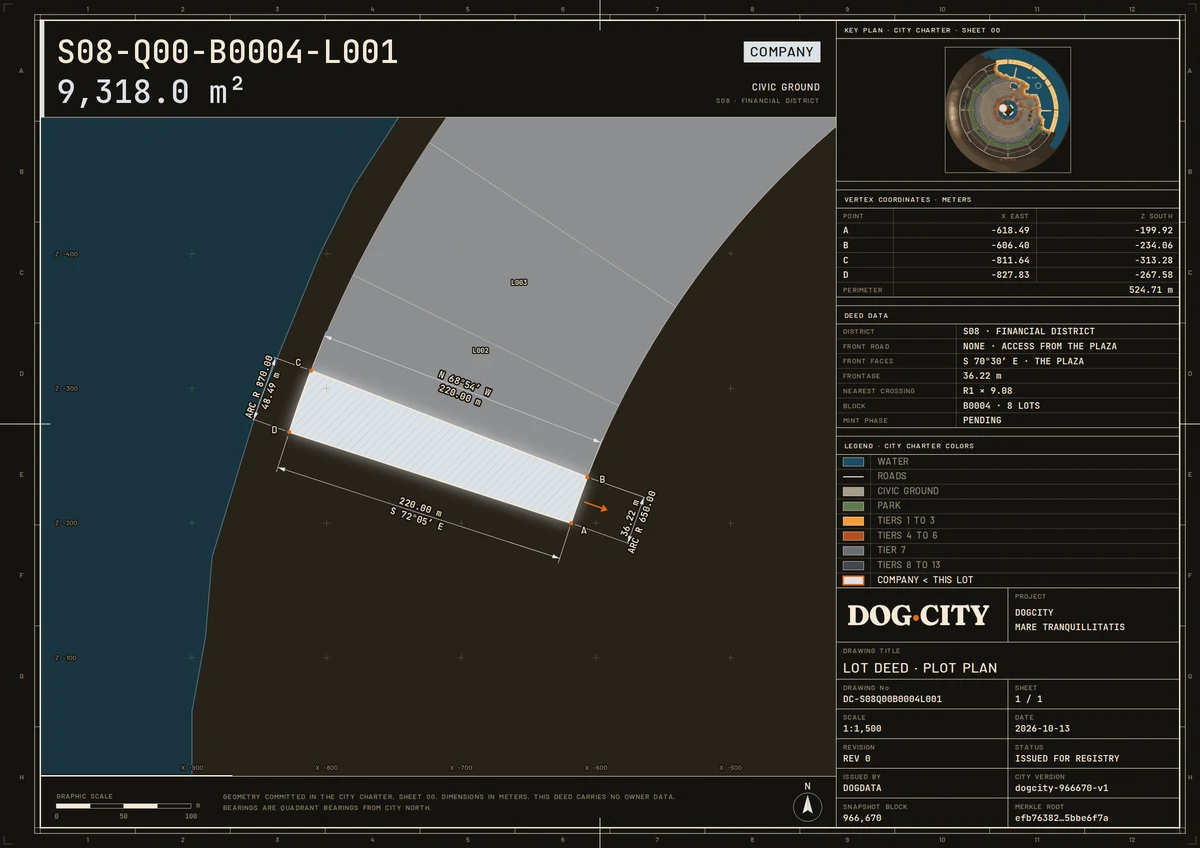Click point D Z South value -267.58

(1154, 275)
